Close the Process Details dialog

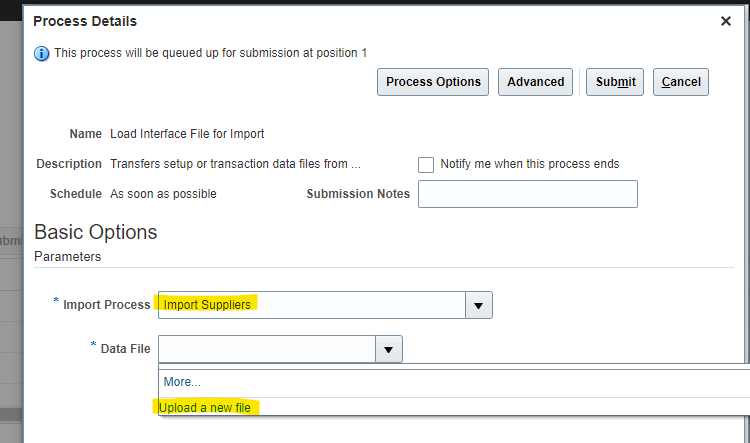click(x=726, y=21)
